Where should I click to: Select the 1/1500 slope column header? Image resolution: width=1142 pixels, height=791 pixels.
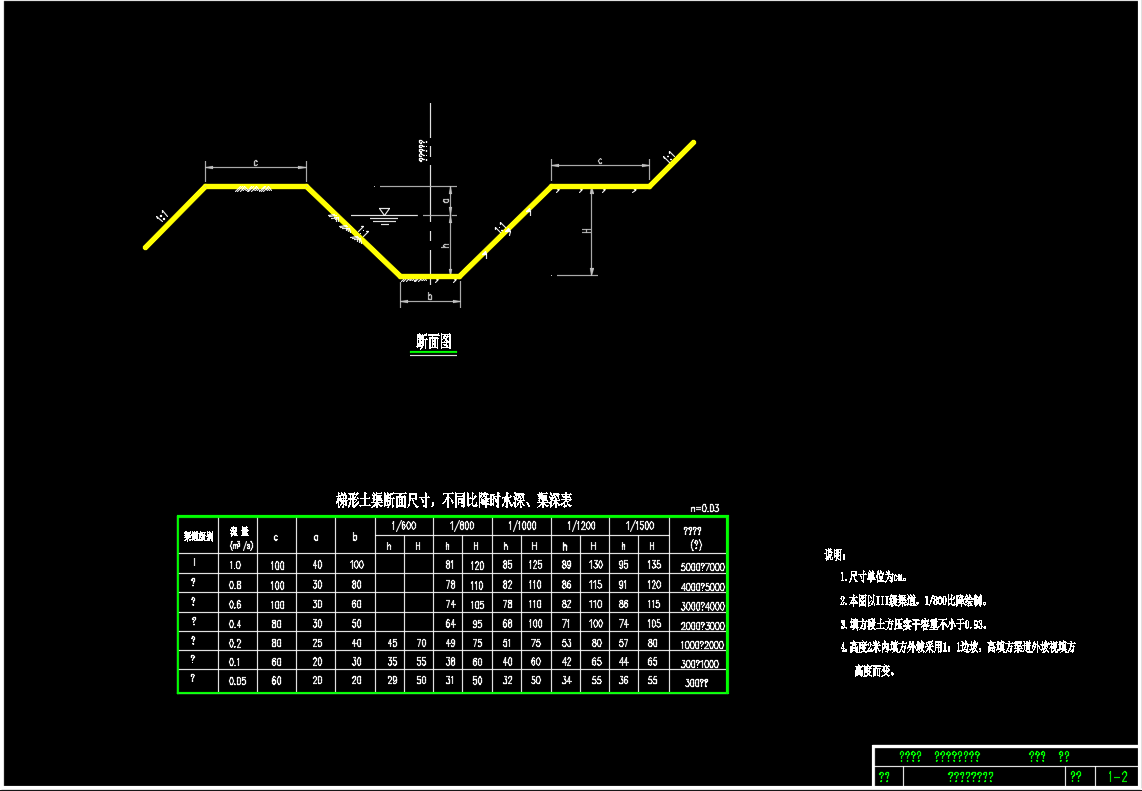click(x=639, y=526)
